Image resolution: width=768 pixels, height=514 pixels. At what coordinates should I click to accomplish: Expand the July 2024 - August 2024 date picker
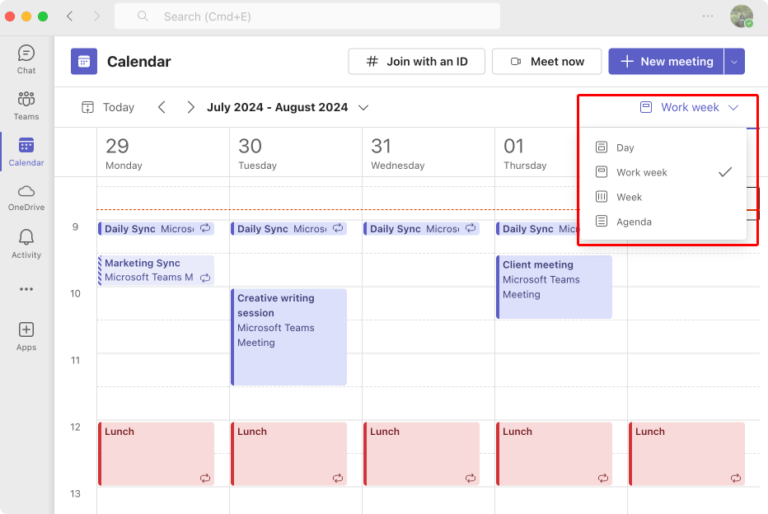point(363,107)
